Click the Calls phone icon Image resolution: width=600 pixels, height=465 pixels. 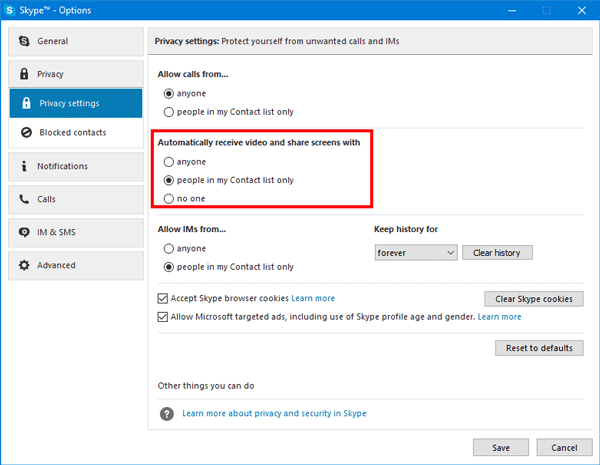click(x=24, y=199)
